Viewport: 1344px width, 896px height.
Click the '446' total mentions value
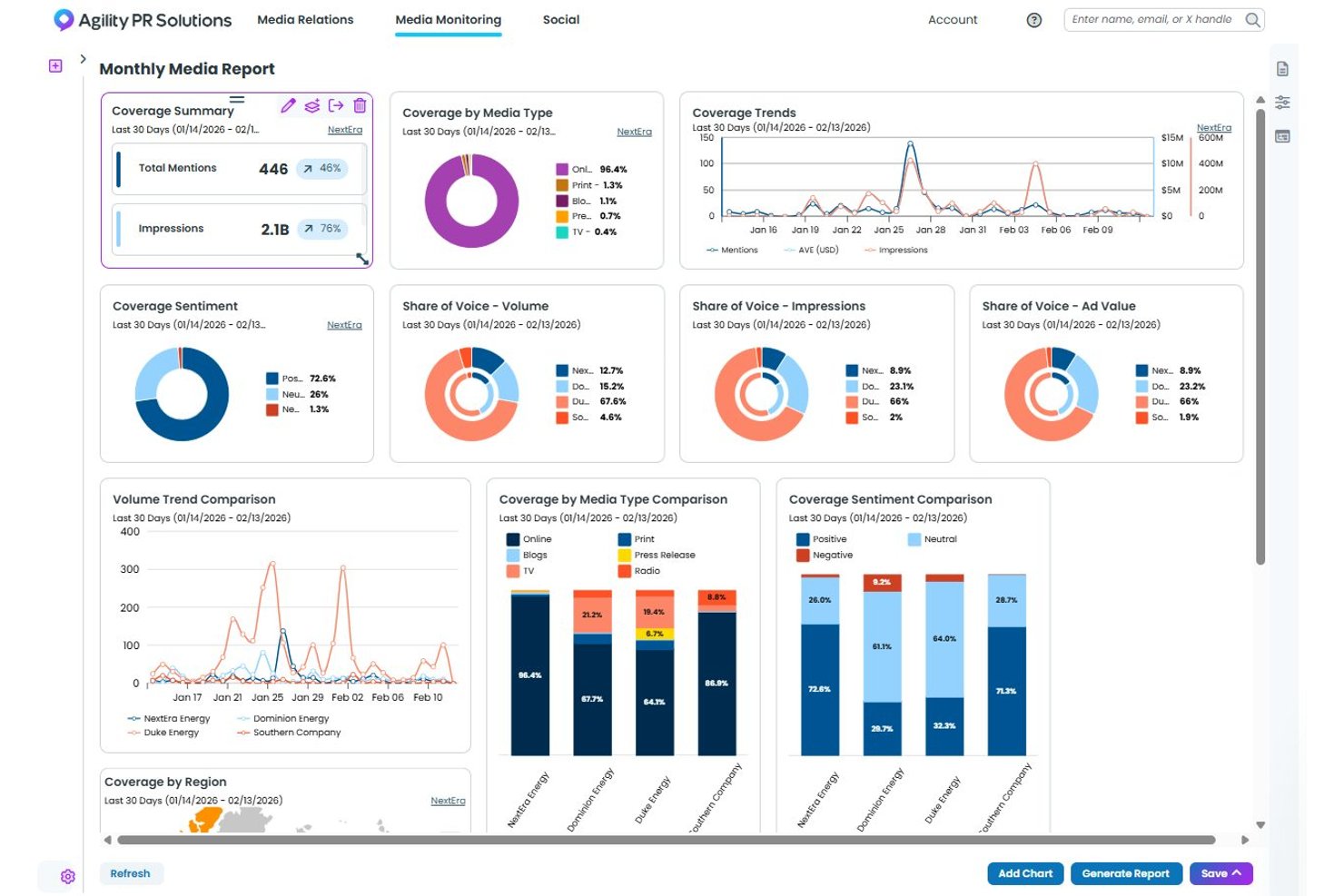click(x=273, y=169)
